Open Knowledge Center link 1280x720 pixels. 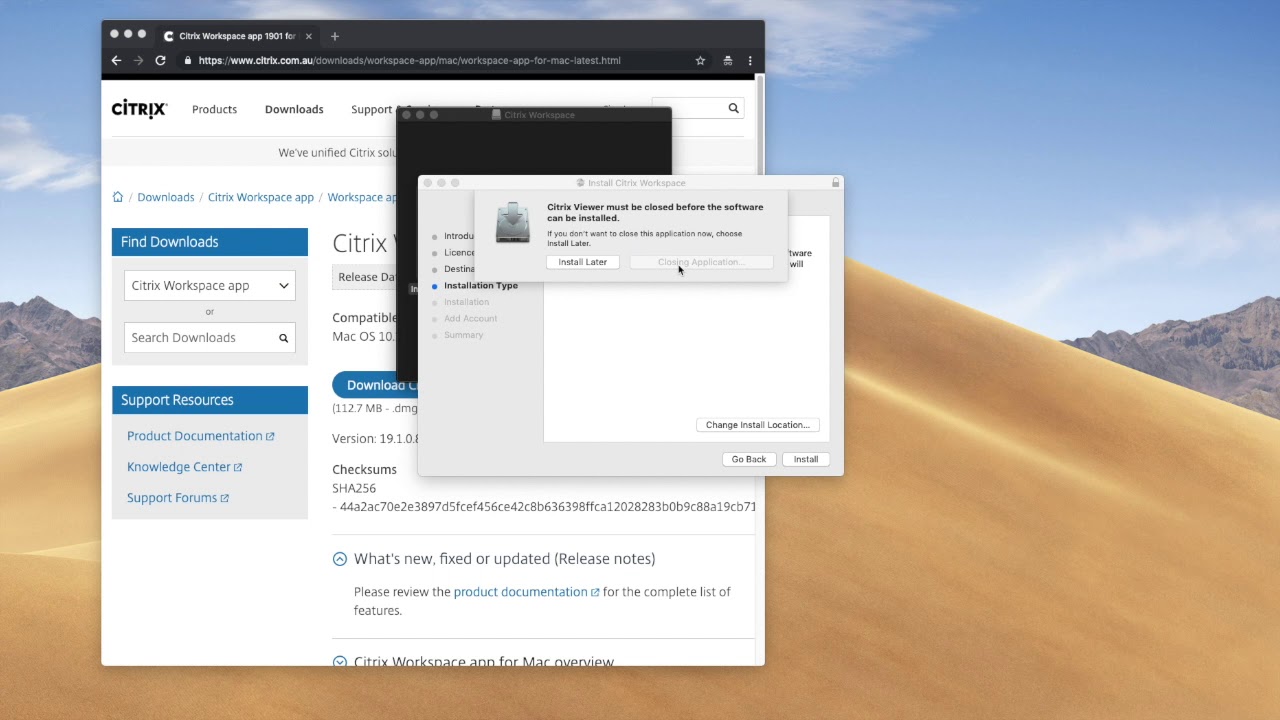point(184,467)
